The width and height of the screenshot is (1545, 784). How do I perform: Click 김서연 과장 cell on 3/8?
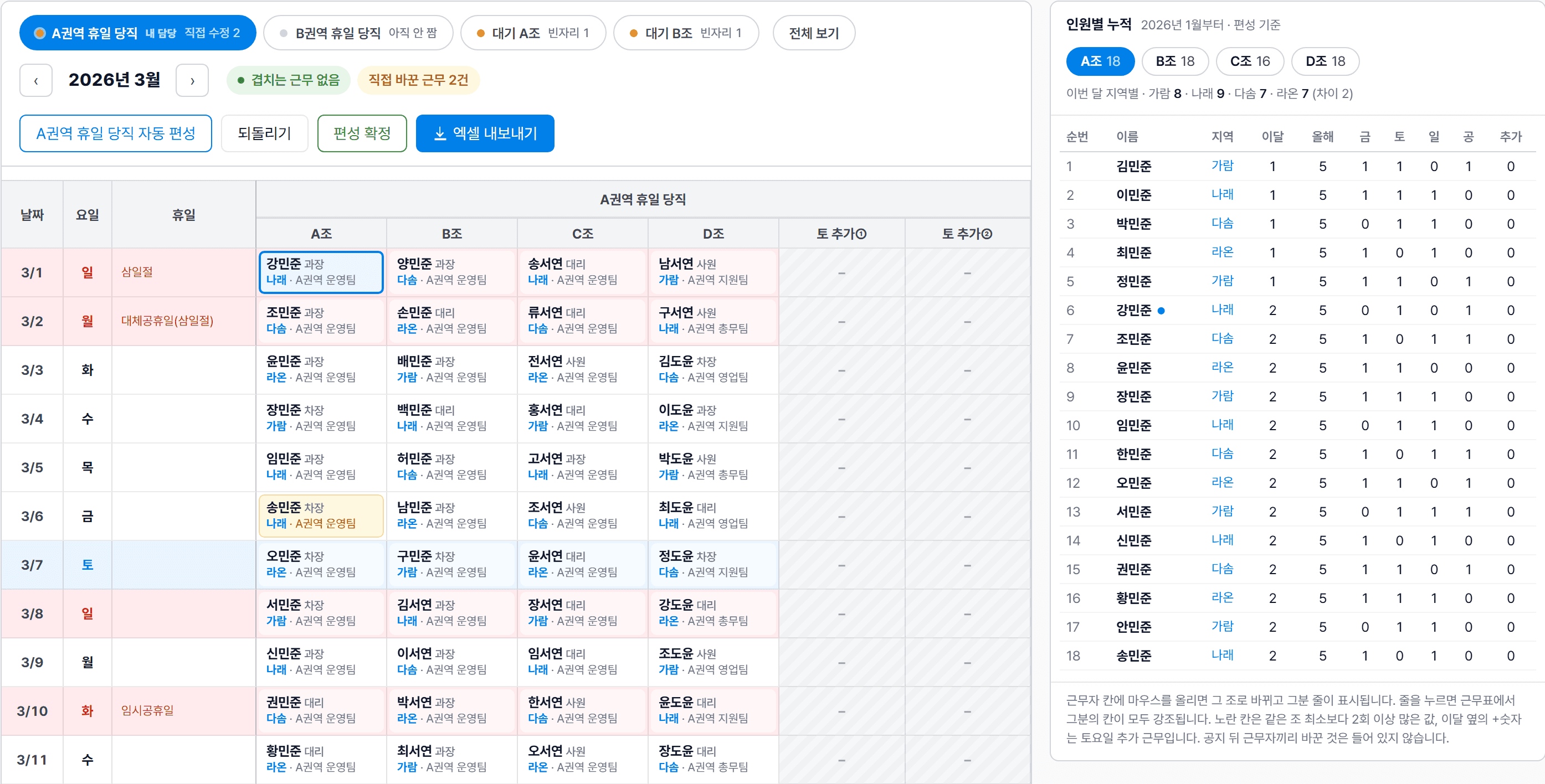coord(451,613)
